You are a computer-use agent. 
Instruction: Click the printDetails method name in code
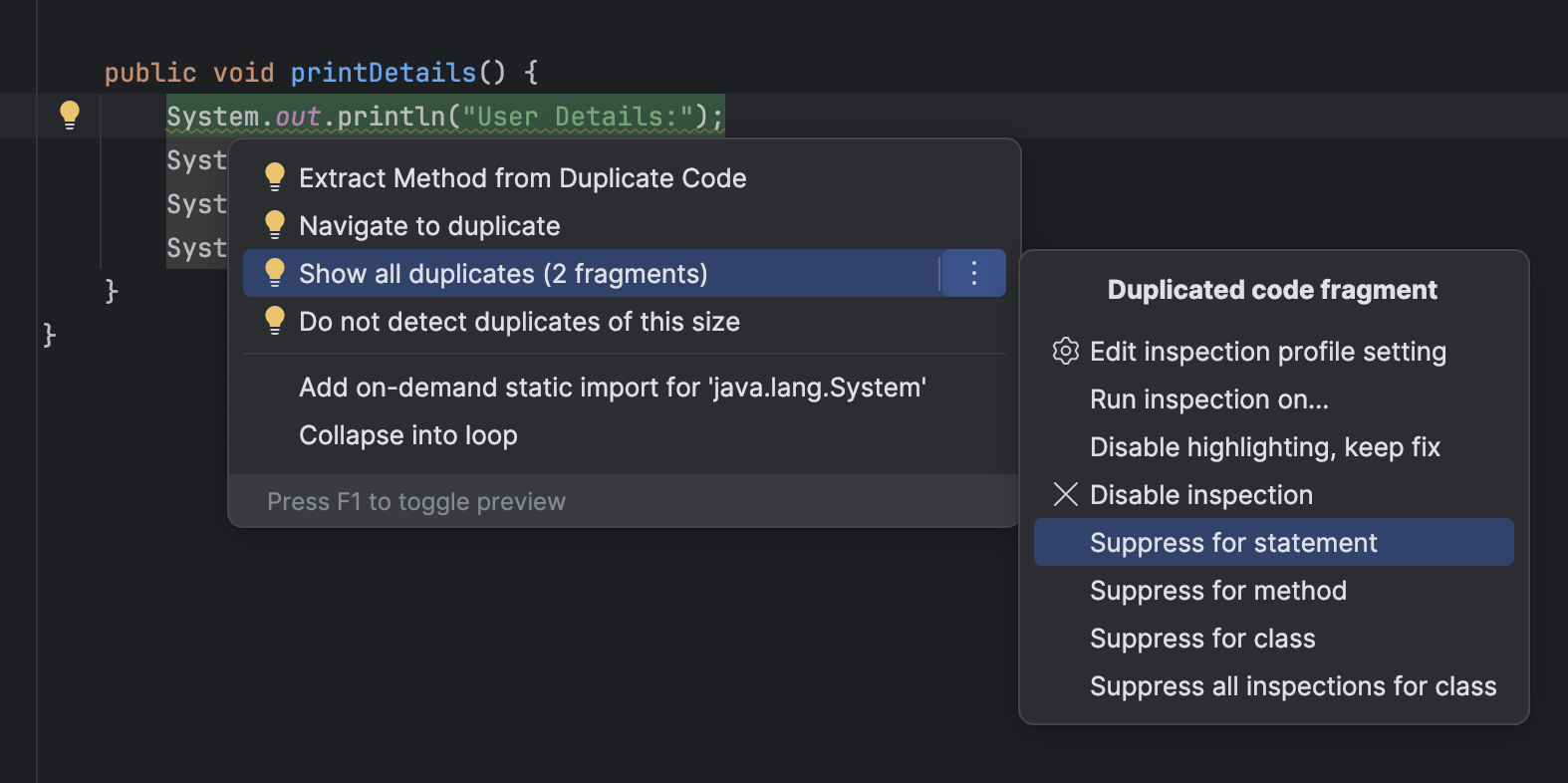(x=383, y=73)
